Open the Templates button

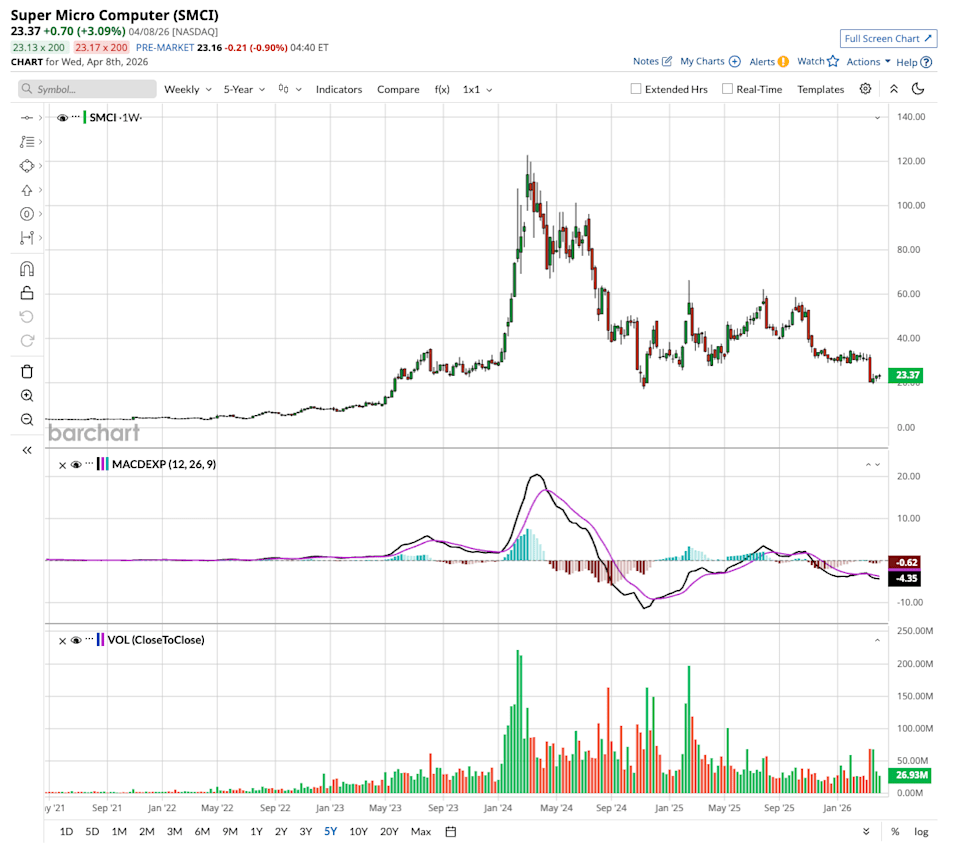coord(820,89)
